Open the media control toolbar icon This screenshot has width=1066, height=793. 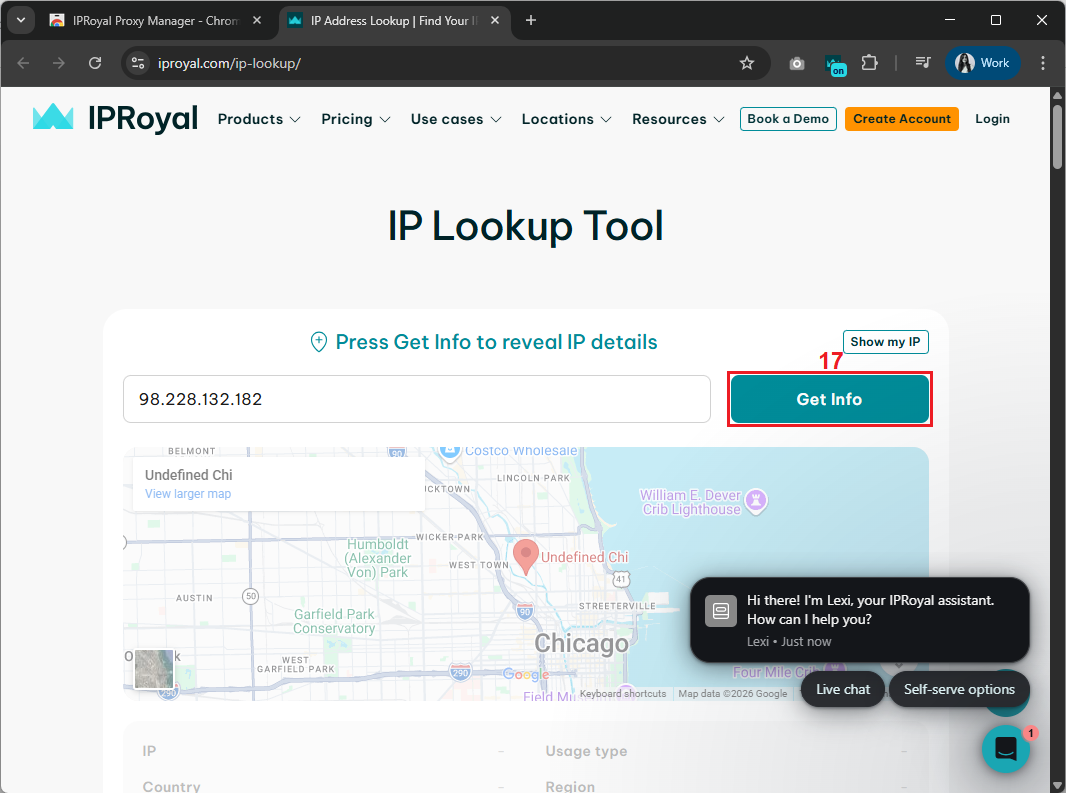point(923,63)
